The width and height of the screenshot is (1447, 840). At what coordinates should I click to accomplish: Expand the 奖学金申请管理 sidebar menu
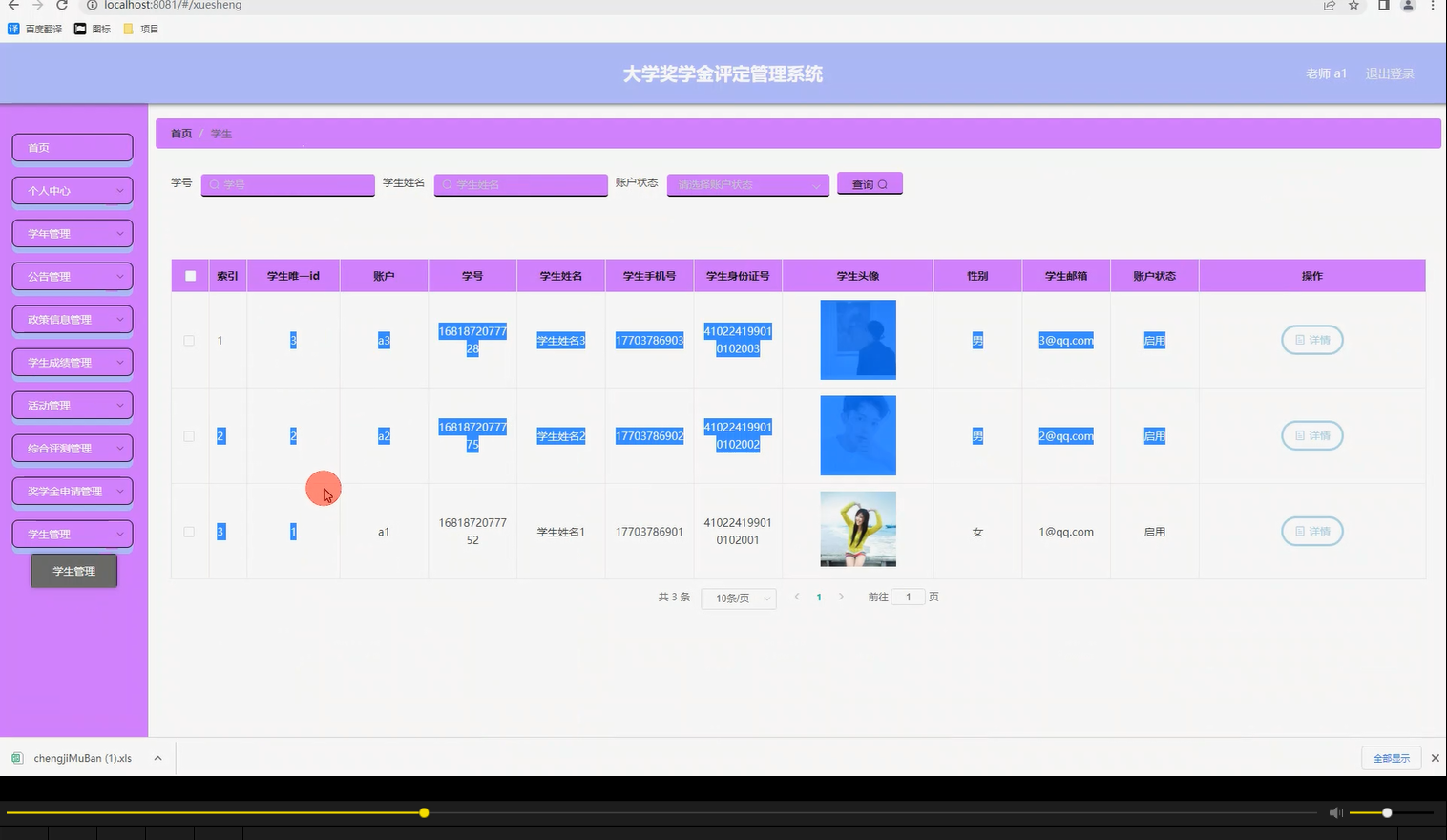pos(72,490)
